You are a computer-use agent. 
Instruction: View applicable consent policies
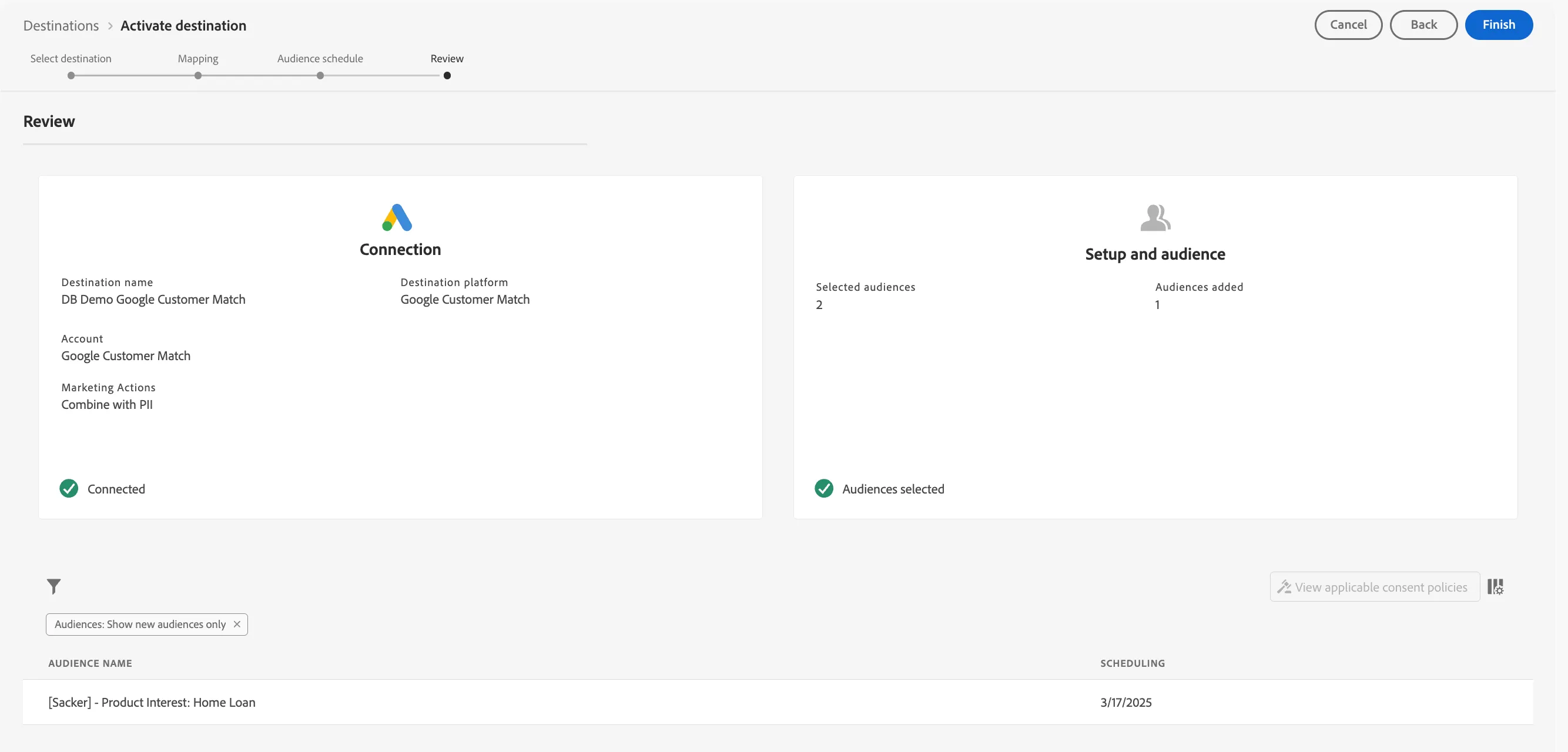tap(1375, 586)
